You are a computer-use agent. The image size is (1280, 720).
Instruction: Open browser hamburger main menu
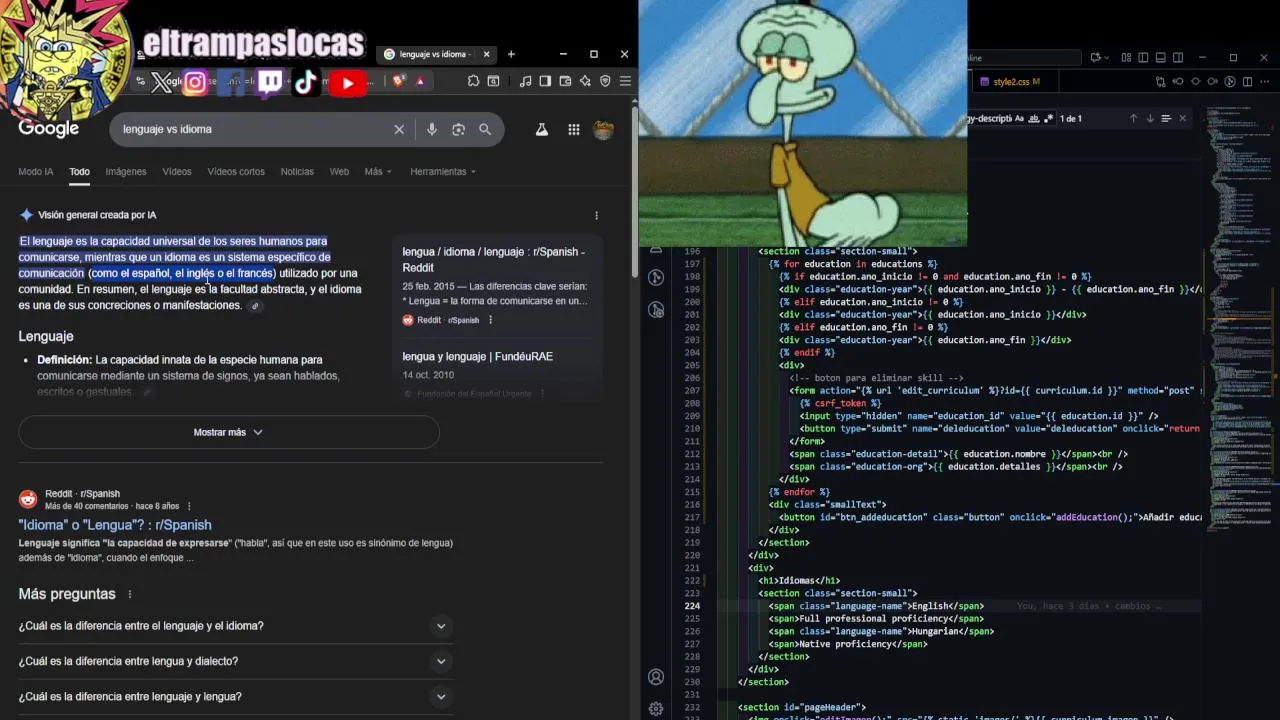(625, 81)
